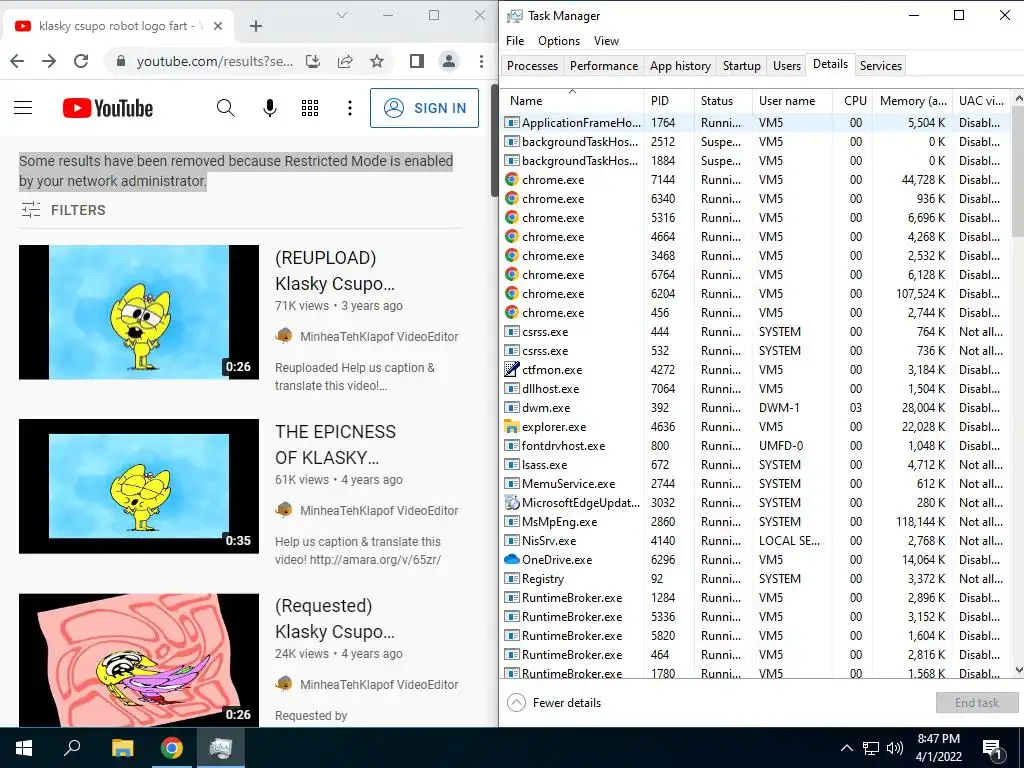Image resolution: width=1024 pixels, height=768 pixels.
Task: Close the klasky csupo Chrome tab
Action: point(218,26)
